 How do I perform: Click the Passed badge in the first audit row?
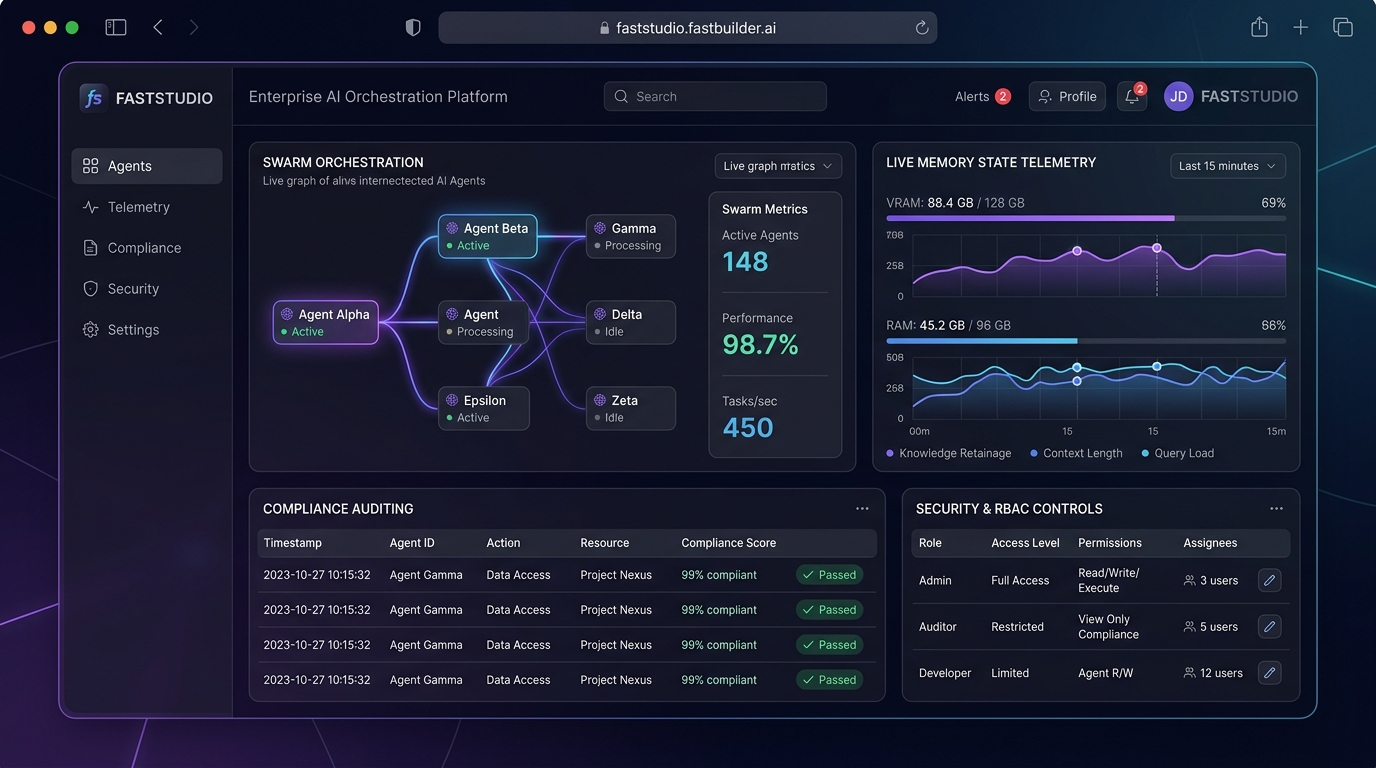tap(830, 575)
